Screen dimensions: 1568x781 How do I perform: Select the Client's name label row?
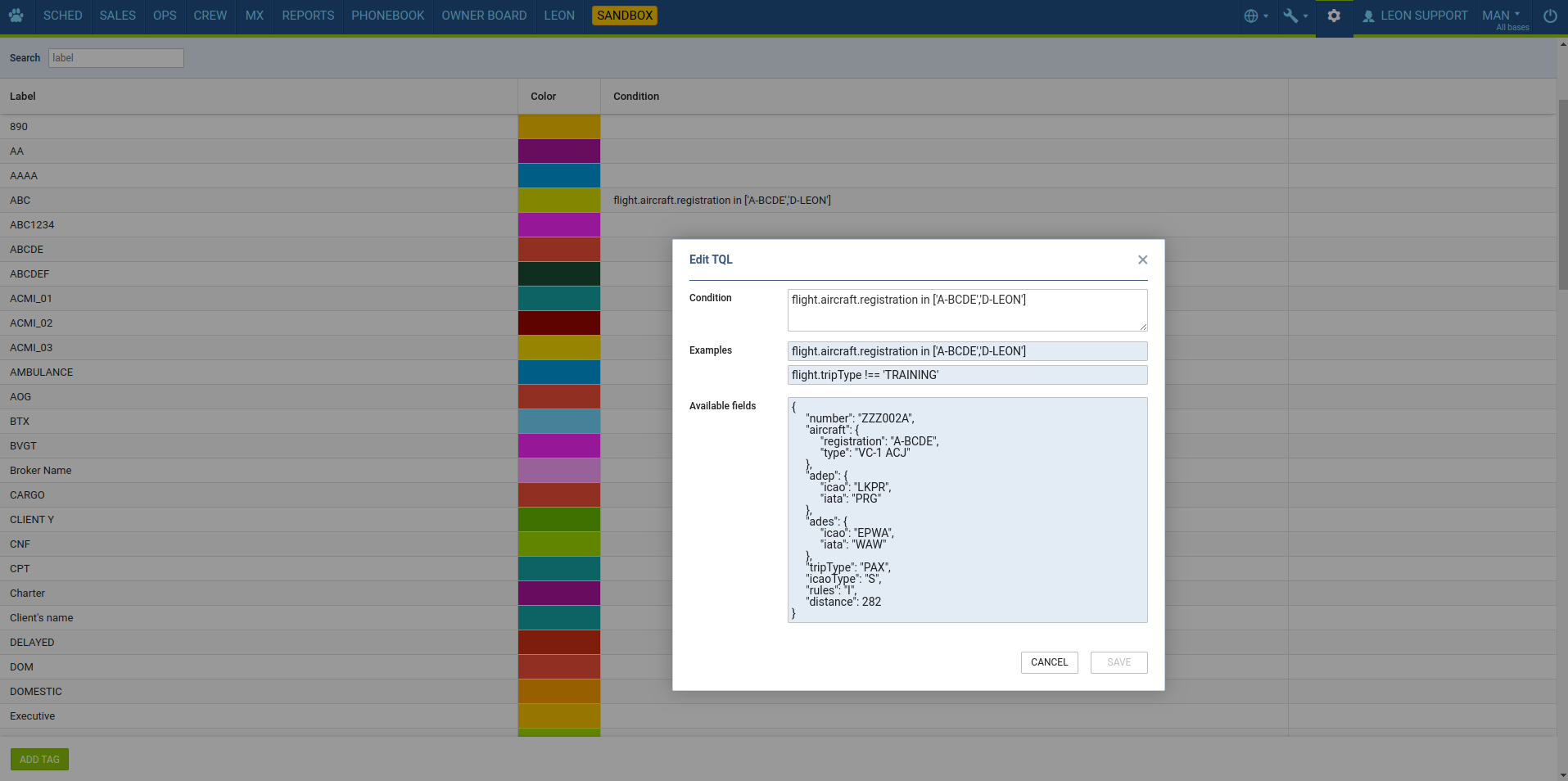pyautogui.click(x=259, y=618)
